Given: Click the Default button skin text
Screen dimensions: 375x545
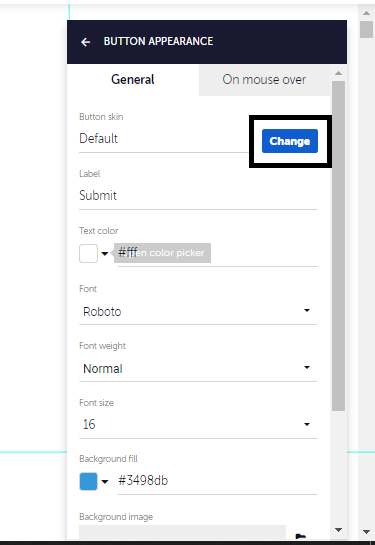Looking at the screenshot, I should (x=99, y=139).
